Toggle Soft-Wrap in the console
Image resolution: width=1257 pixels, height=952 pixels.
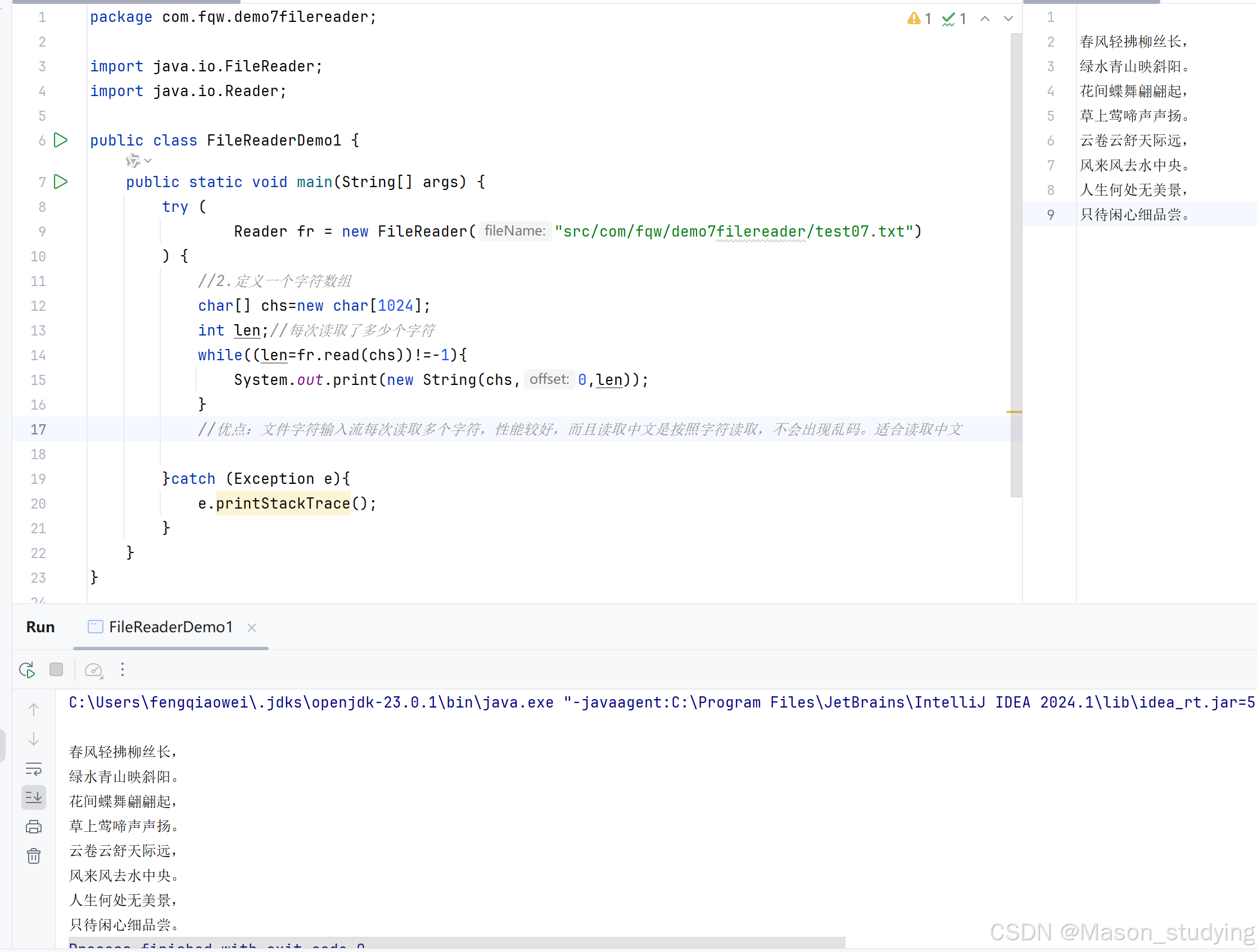34,769
